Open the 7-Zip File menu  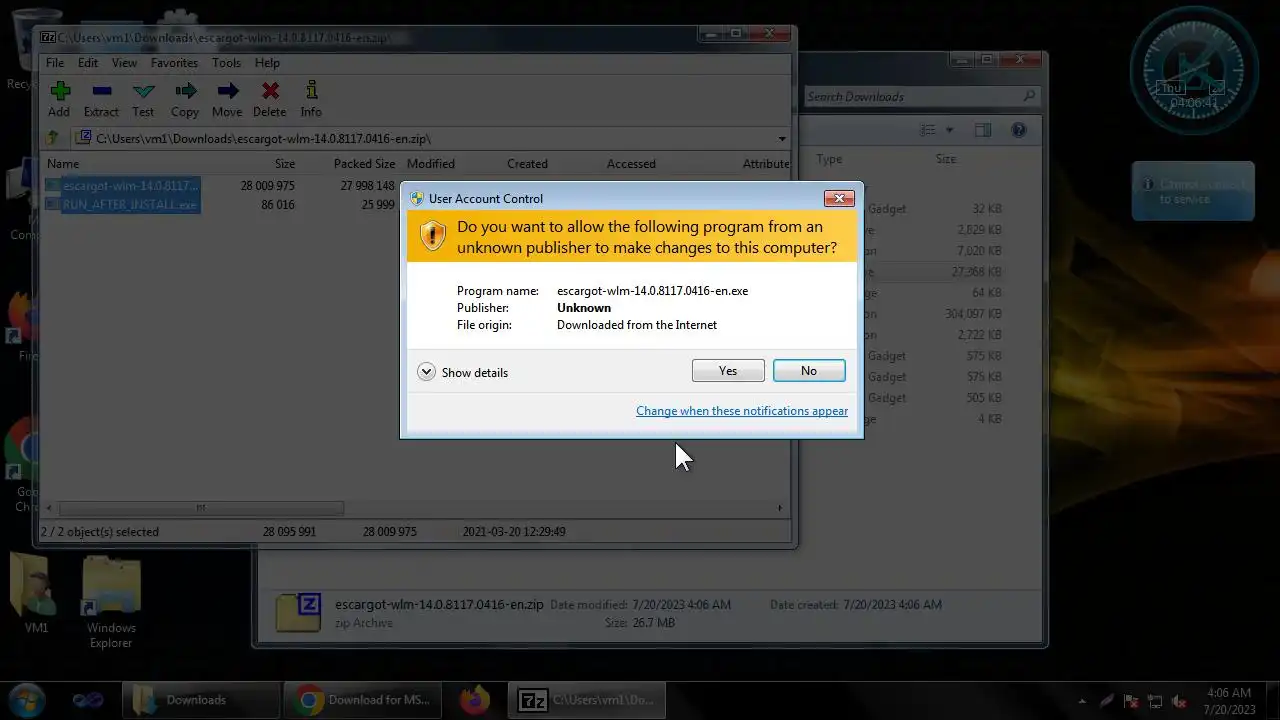coord(54,62)
